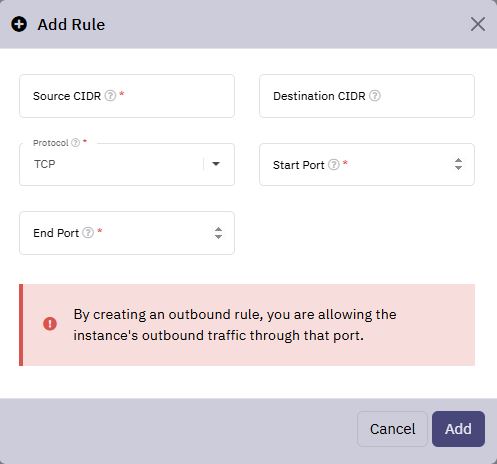Image resolution: width=497 pixels, height=464 pixels.
Task: Click the help icon beside Destination CIDR
Action: pyautogui.click(x=375, y=96)
